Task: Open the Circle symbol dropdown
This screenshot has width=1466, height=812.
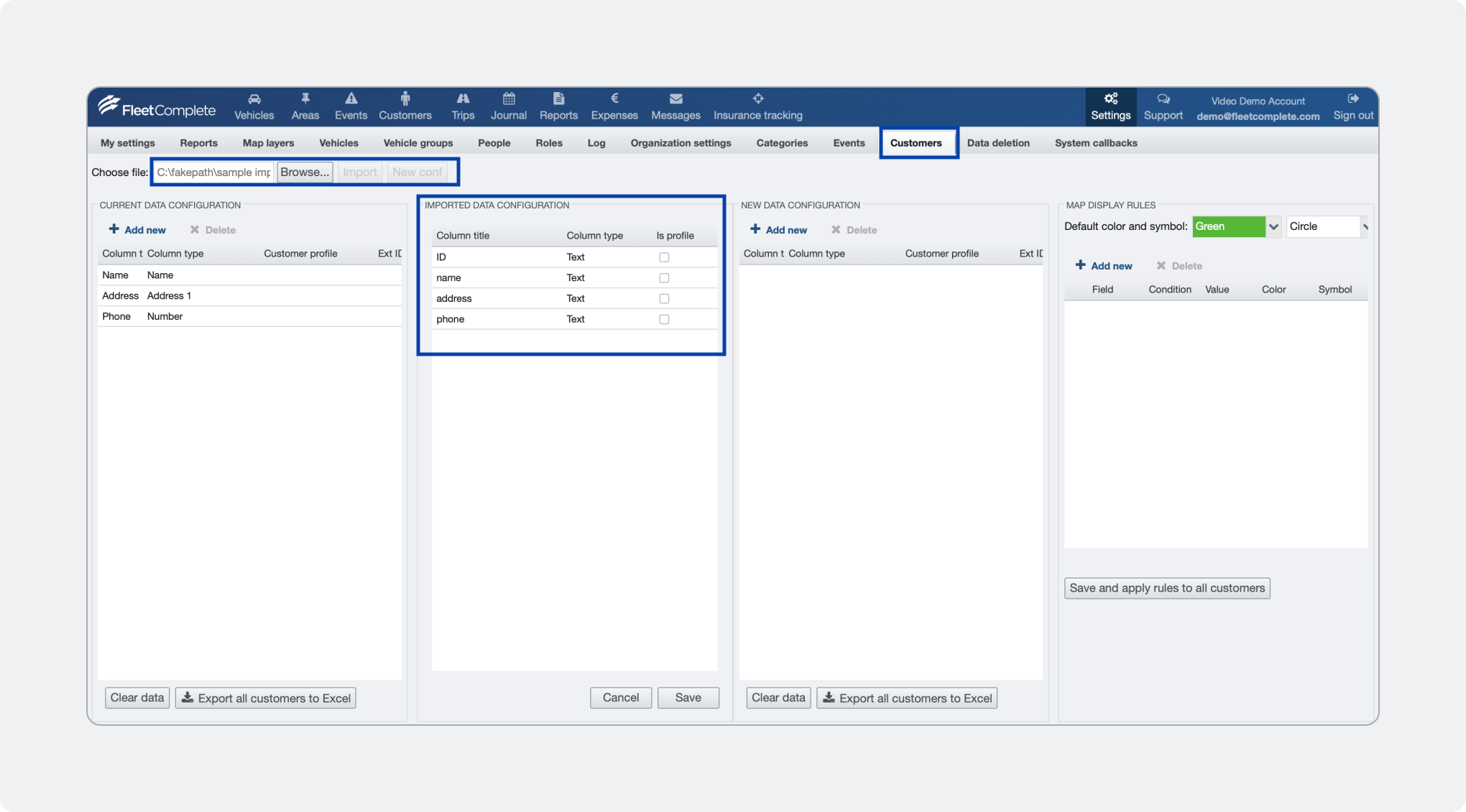Action: 1327,226
